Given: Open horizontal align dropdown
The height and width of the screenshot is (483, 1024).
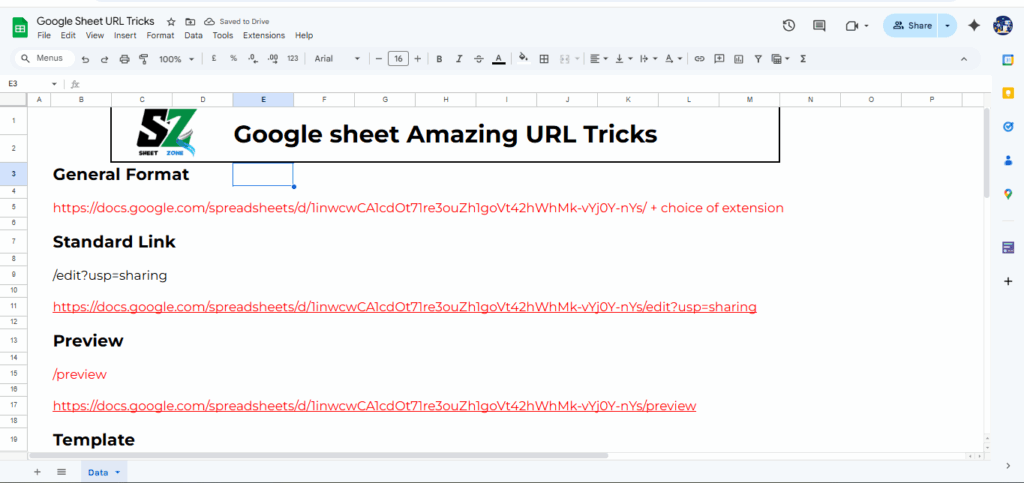Looking at the screenshot, I should coord(599,59).
